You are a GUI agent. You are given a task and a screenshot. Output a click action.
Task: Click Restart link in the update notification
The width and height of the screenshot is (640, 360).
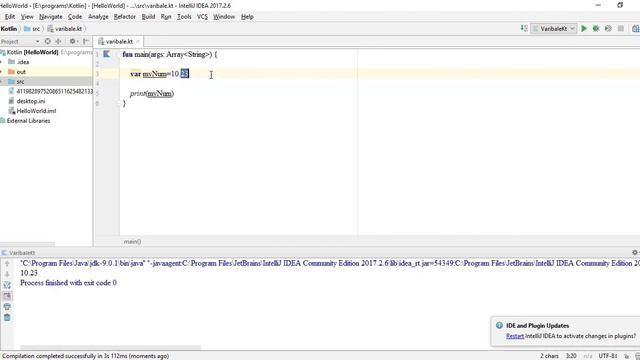515,336
